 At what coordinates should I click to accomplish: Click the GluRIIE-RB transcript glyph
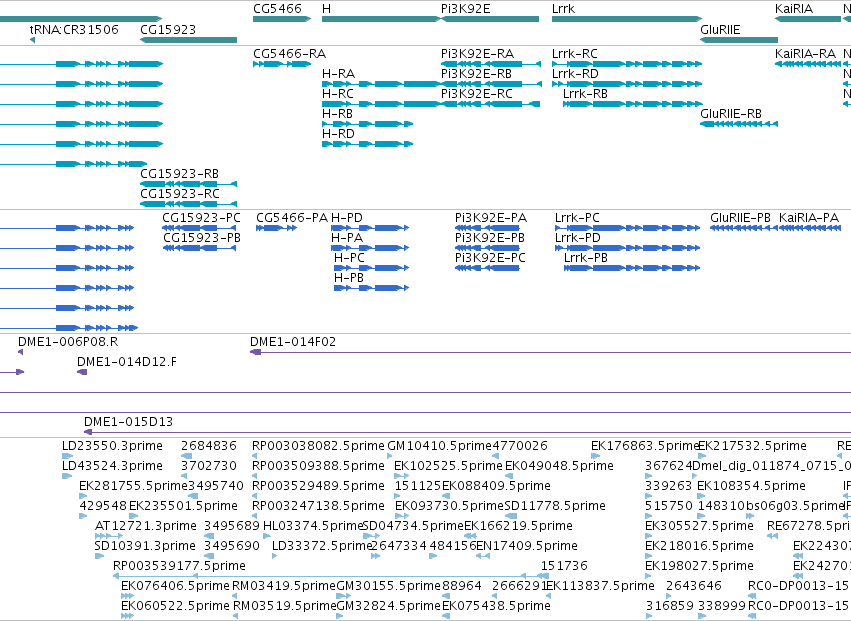tap(739, 124)
